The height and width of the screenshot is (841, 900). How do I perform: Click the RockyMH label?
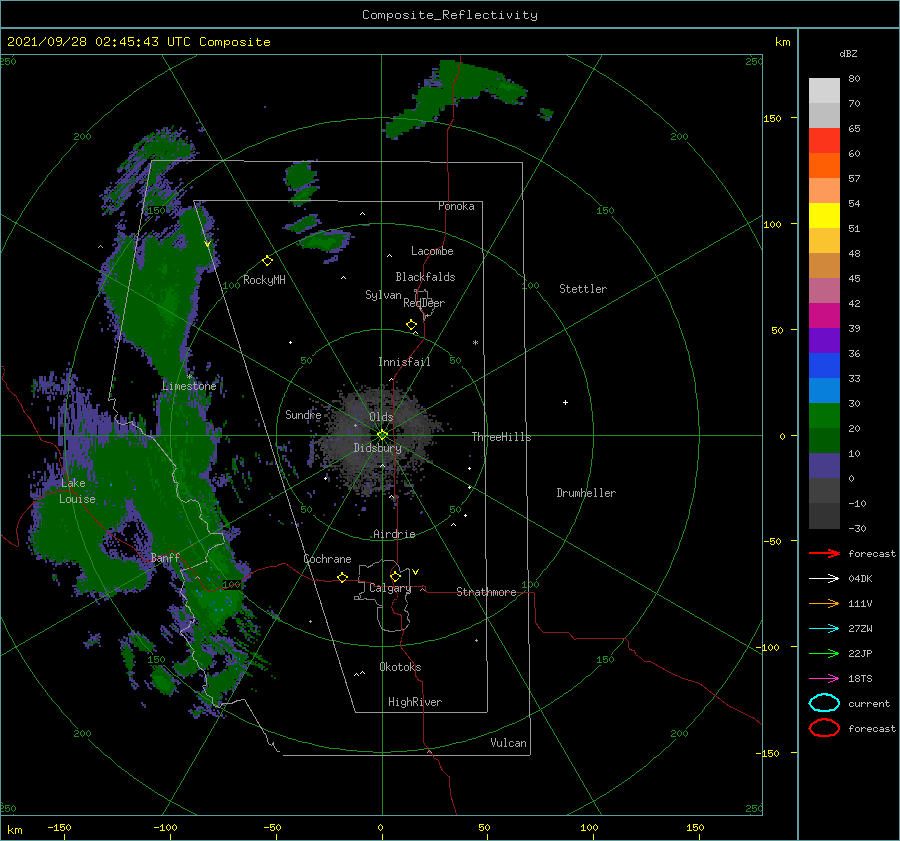coord(264,280)
